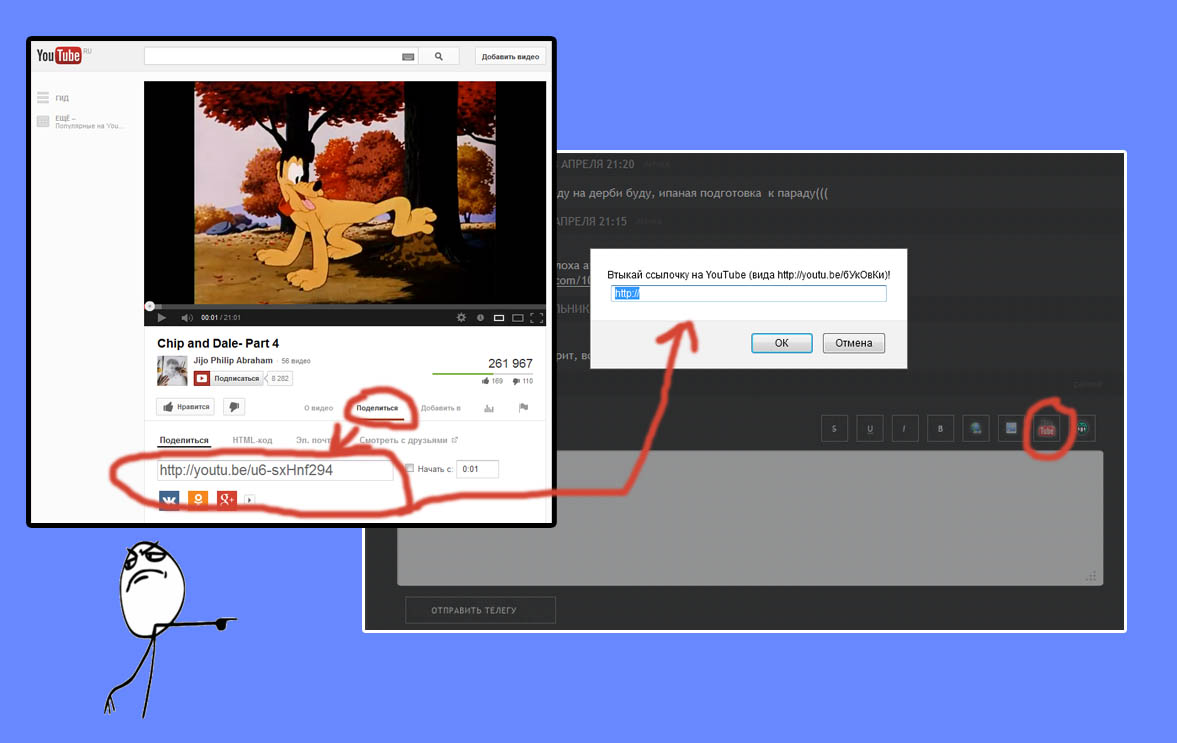Open the О видео tab
This screenshot has height=743, width=1177.
pyautogui.click(x=318, y=408)
